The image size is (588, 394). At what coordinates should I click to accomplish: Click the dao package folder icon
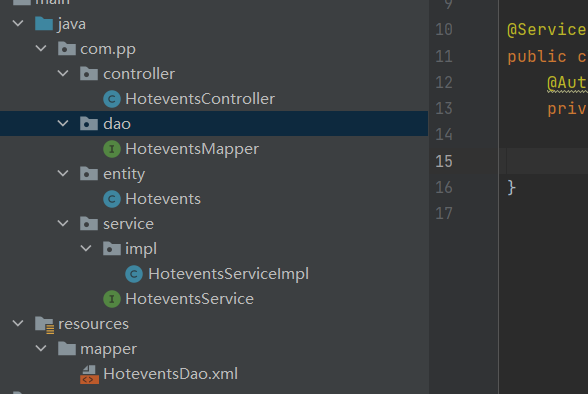89,123
